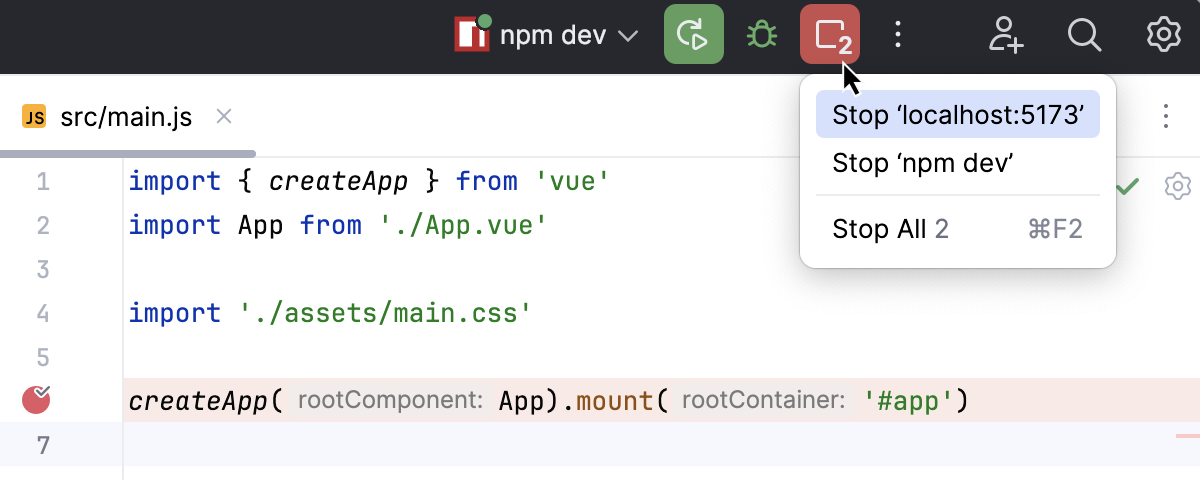Open the Code With Me add-user icon

point(1005,36)
